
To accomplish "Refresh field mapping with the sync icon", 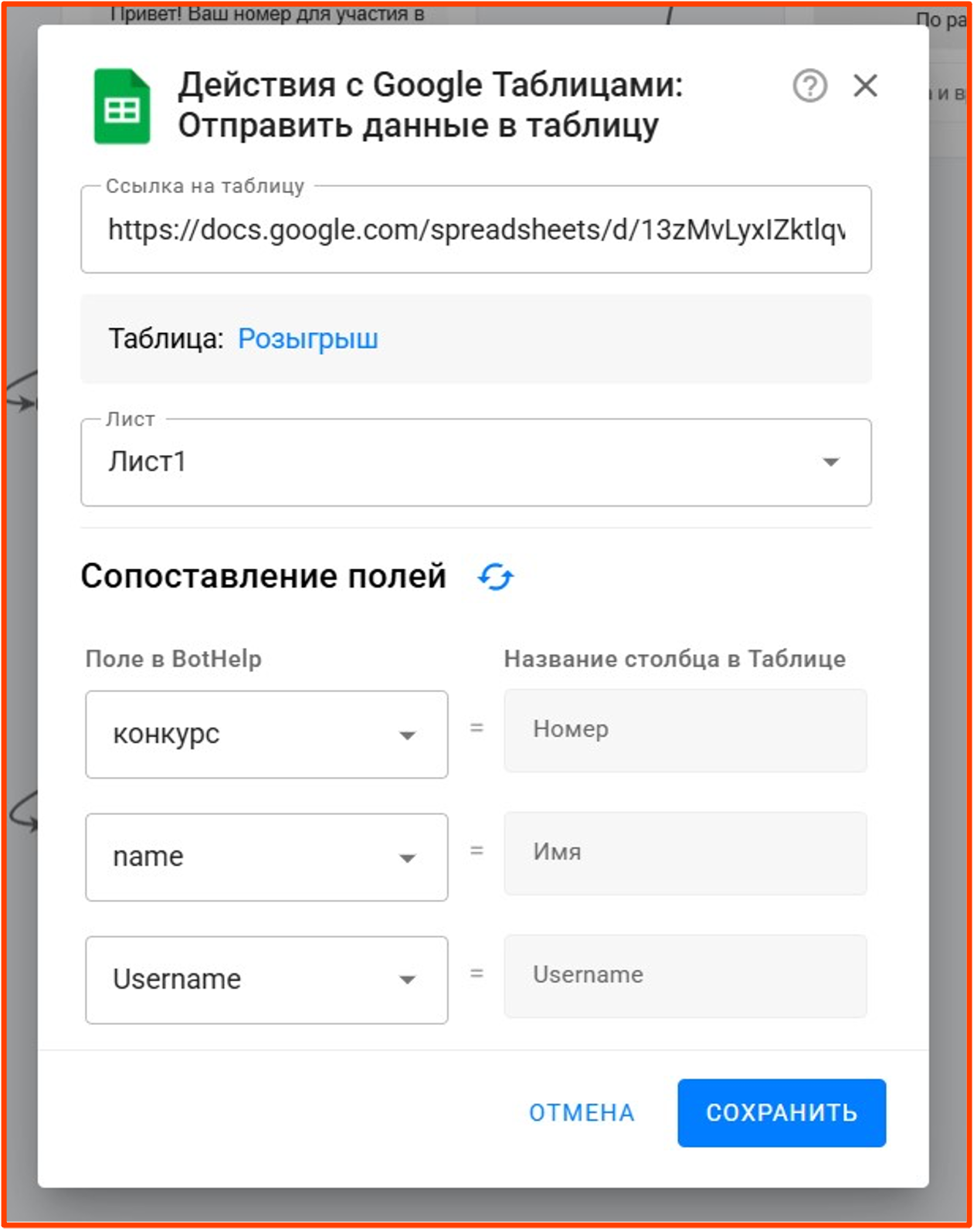I will pyautogui.click(x=496, y=577).
